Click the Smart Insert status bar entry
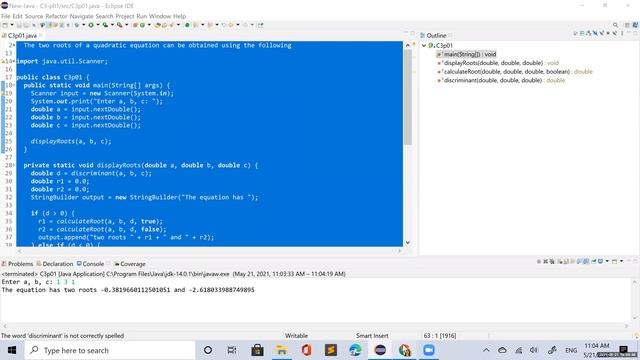This screenshot has width=640, height=360. (x=372, y=336)
